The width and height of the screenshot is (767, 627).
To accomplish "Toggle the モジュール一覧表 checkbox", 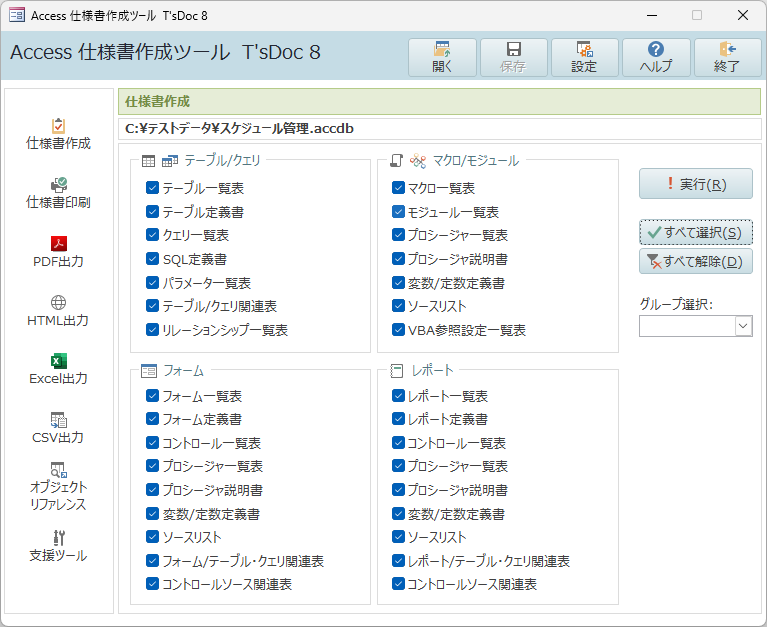I will pos(398,211).
